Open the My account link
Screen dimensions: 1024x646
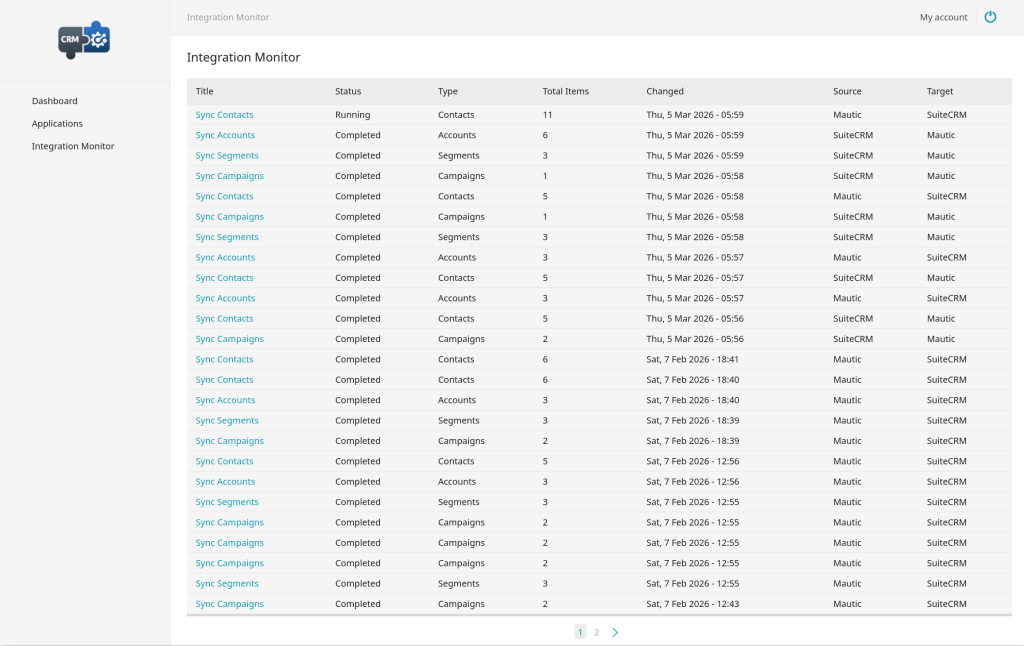[943, 17]
